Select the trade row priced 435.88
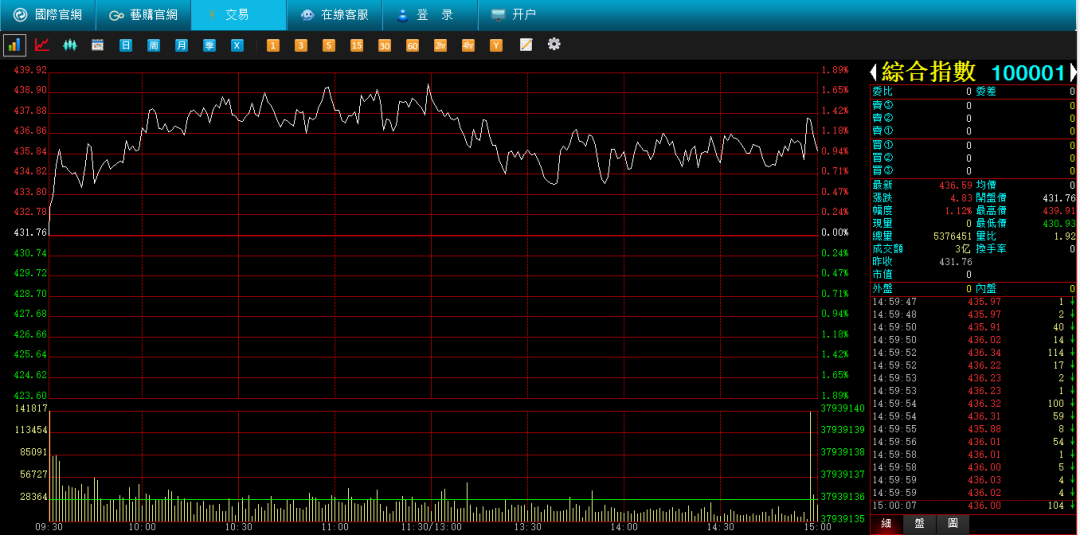Screen dimensions: 1080x535 tap(973, 429)
